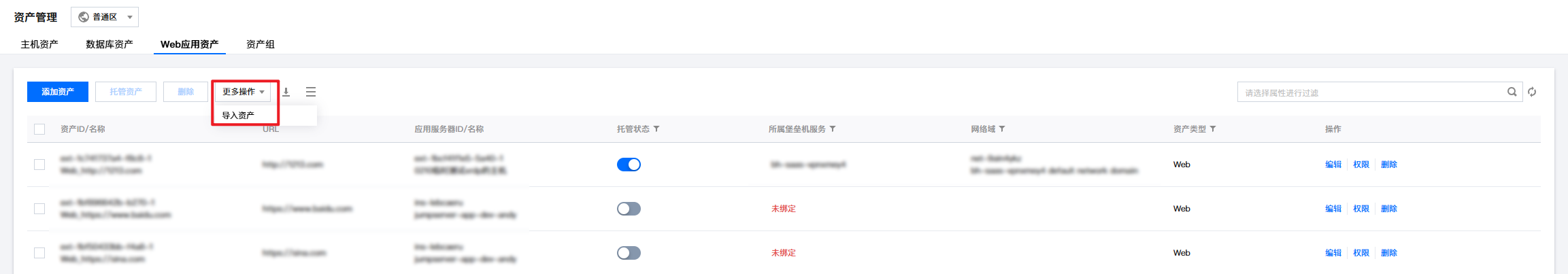Select 导入资产 from the dropdown menu
The height and width of the screenshot is (274, 1568).
(238, 116)
